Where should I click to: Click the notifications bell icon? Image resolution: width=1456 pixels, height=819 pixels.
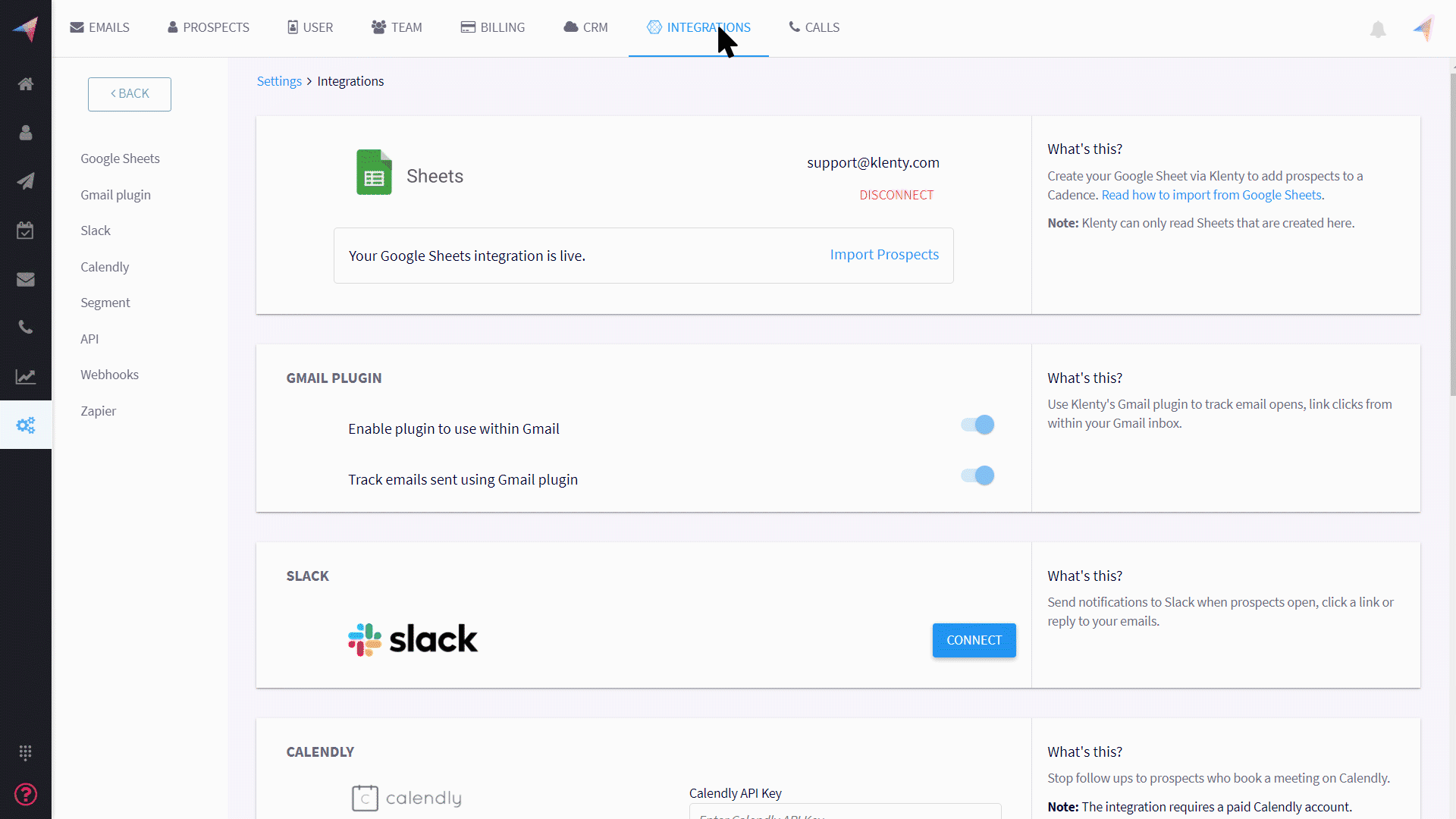1378,30
